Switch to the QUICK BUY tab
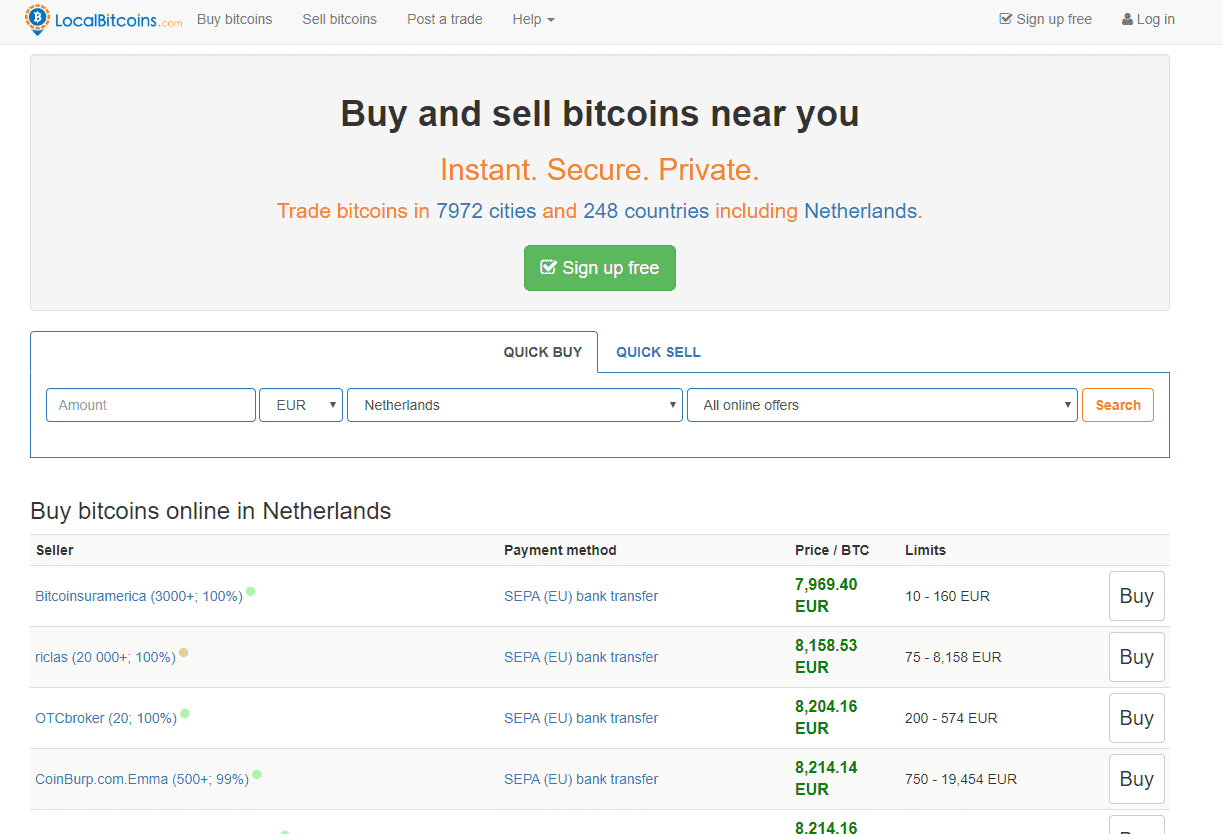Image resolution: width=1223 pixels, height=834 pixels. tap(543, 352)
